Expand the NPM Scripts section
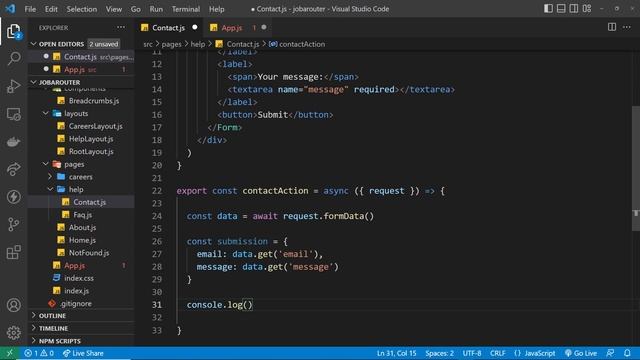Image resolution: width=640 pixels, height=360 pixels. coord(60,341)
